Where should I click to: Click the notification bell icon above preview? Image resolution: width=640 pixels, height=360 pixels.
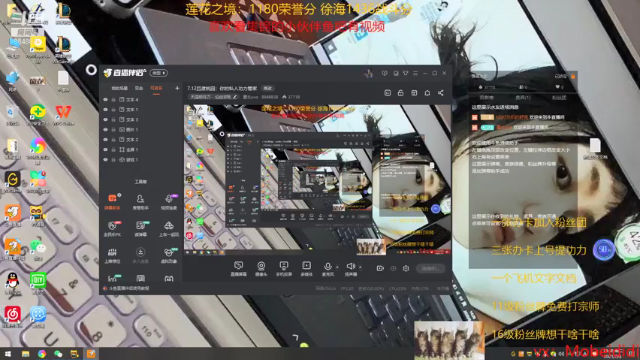tap(427, 93)
